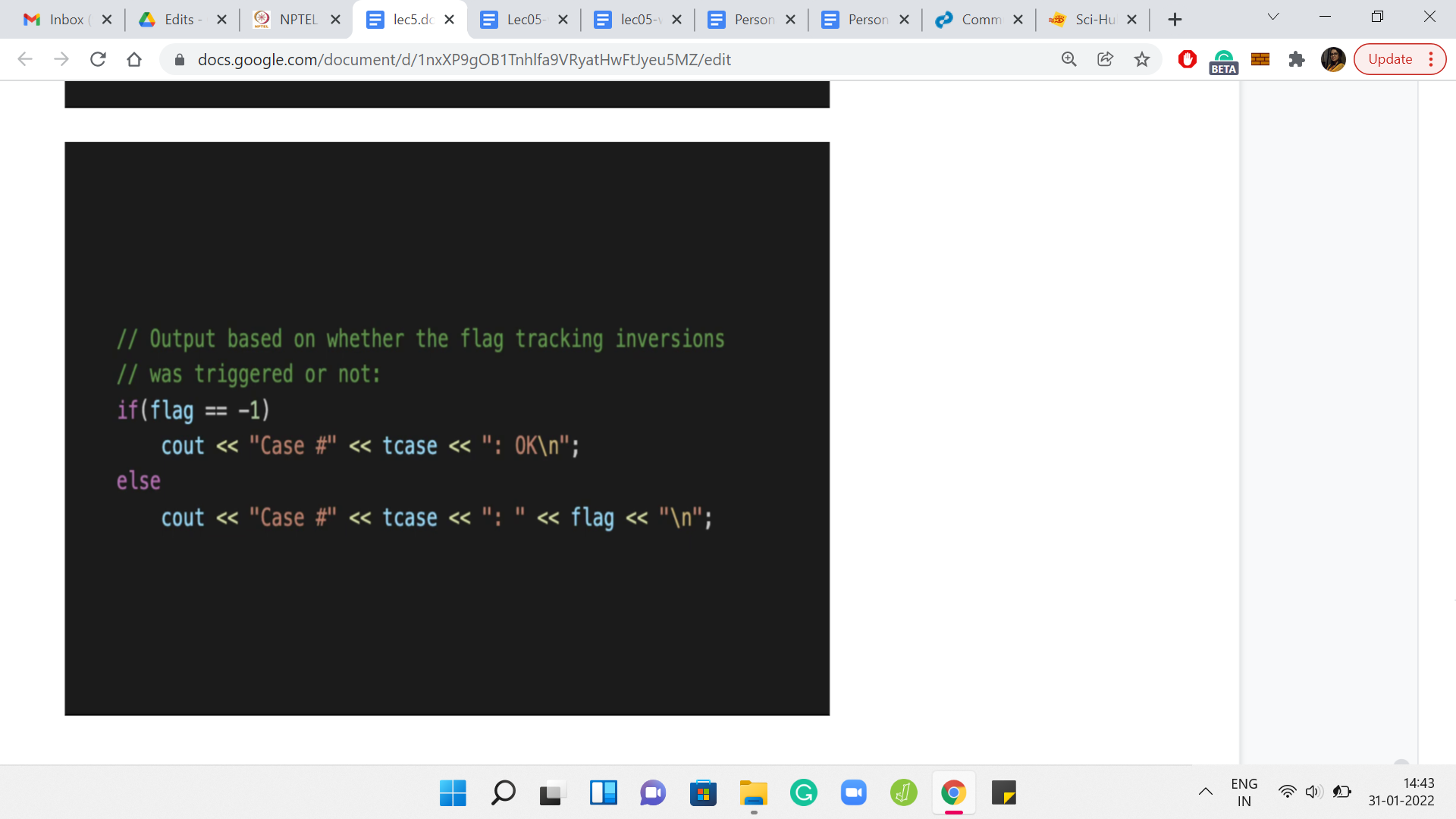1456x819 pixels.
Task: Expand the tab search dropdown arrow
Action: pos(1273,17)
